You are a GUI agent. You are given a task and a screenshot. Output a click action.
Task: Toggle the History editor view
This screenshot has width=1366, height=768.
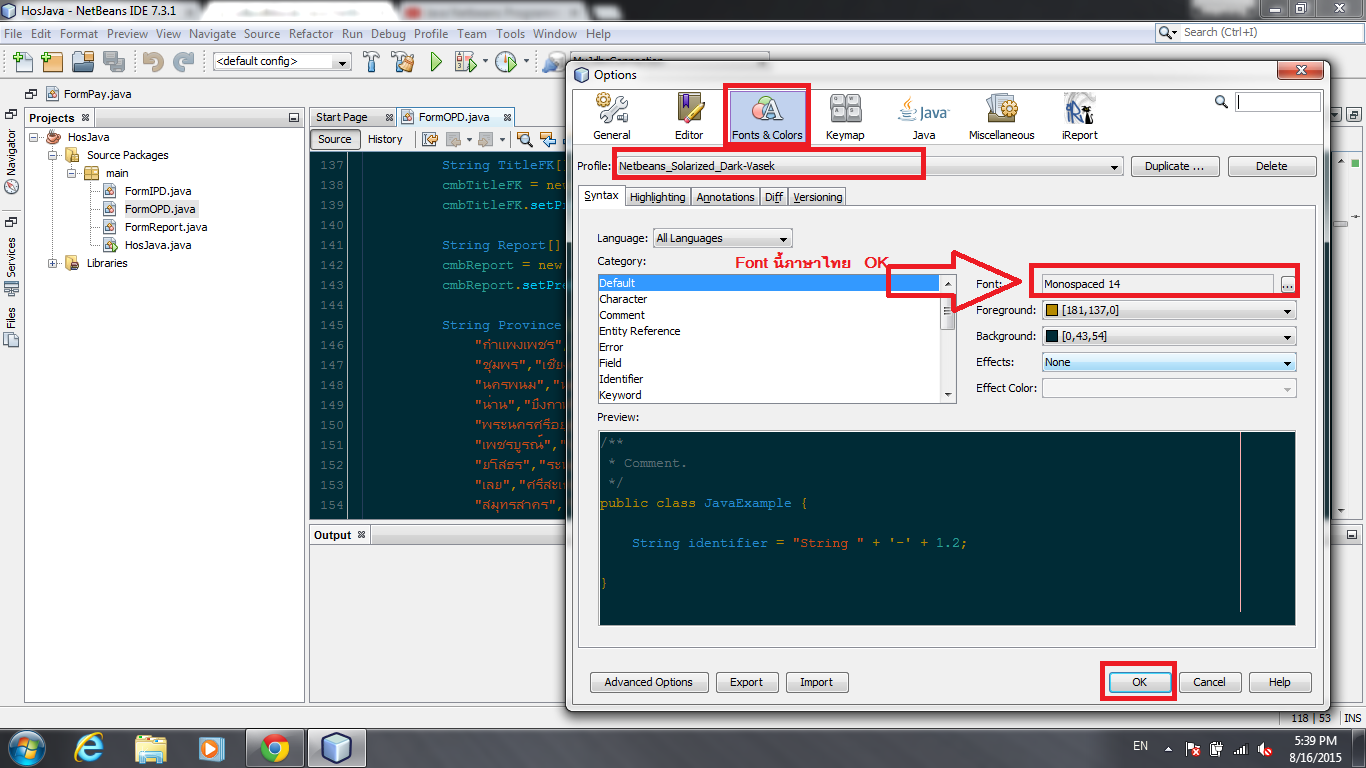pyautogui.click(x=385, y=139)
